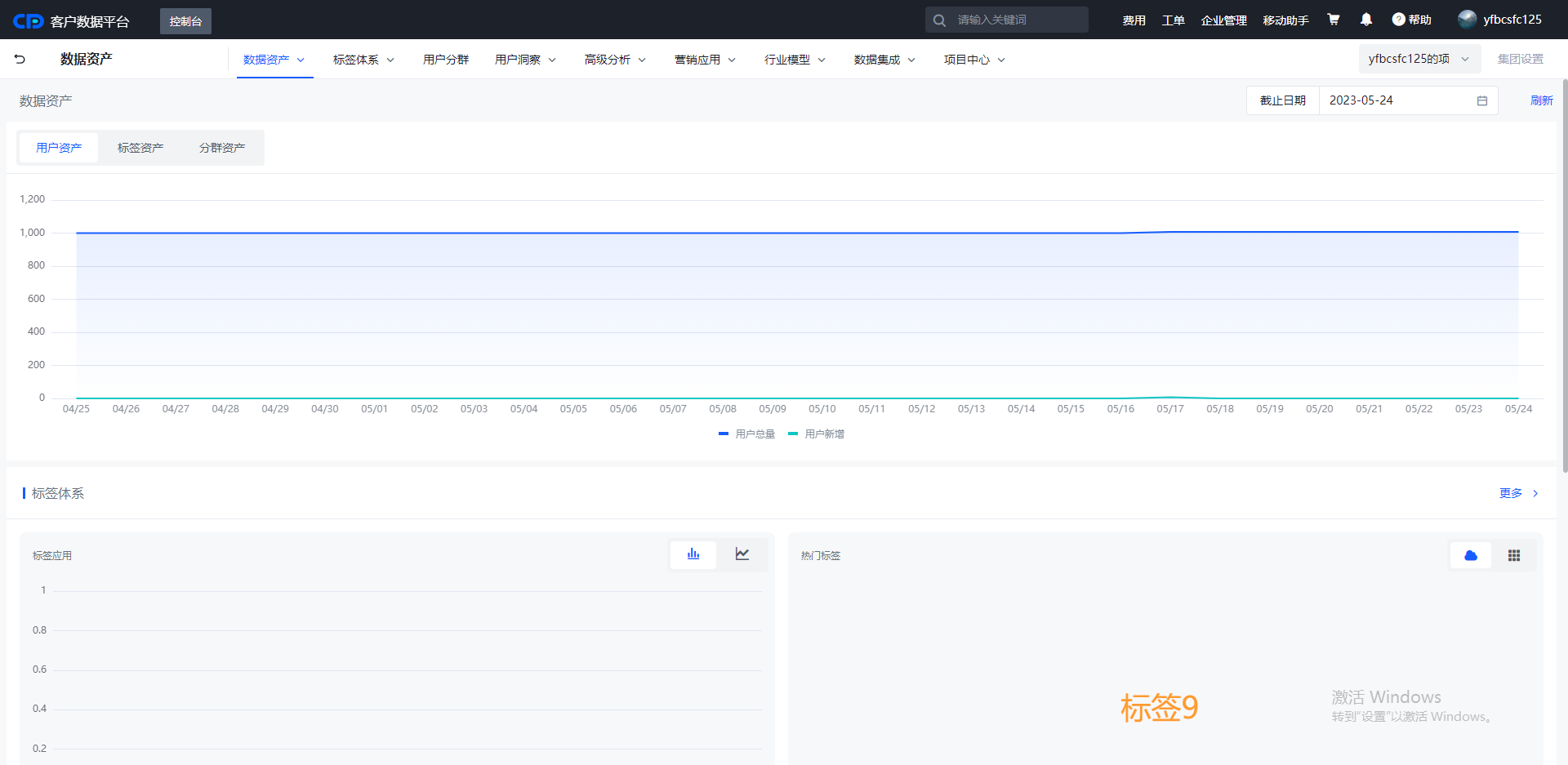1568x765 pixels.
Task: Select the 用户资产 tab
Action: coord(59,148)
